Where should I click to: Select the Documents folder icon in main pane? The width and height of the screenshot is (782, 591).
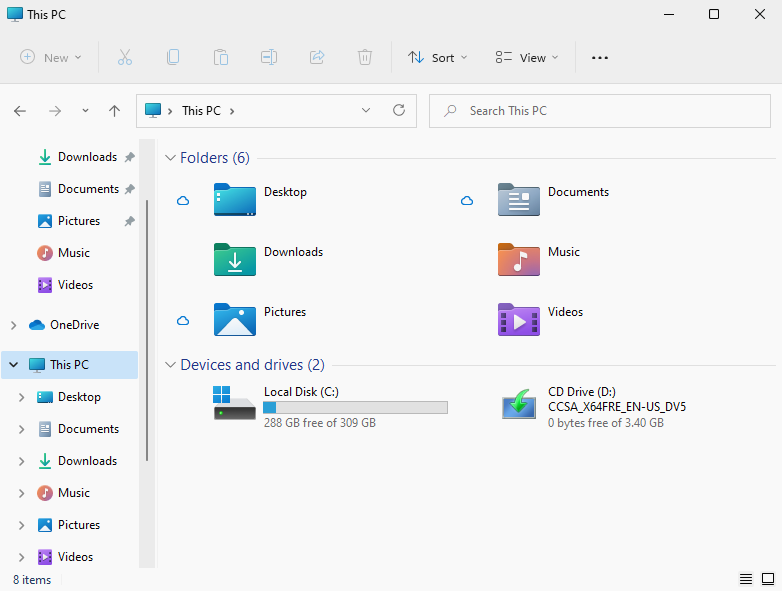click(519, 199)
